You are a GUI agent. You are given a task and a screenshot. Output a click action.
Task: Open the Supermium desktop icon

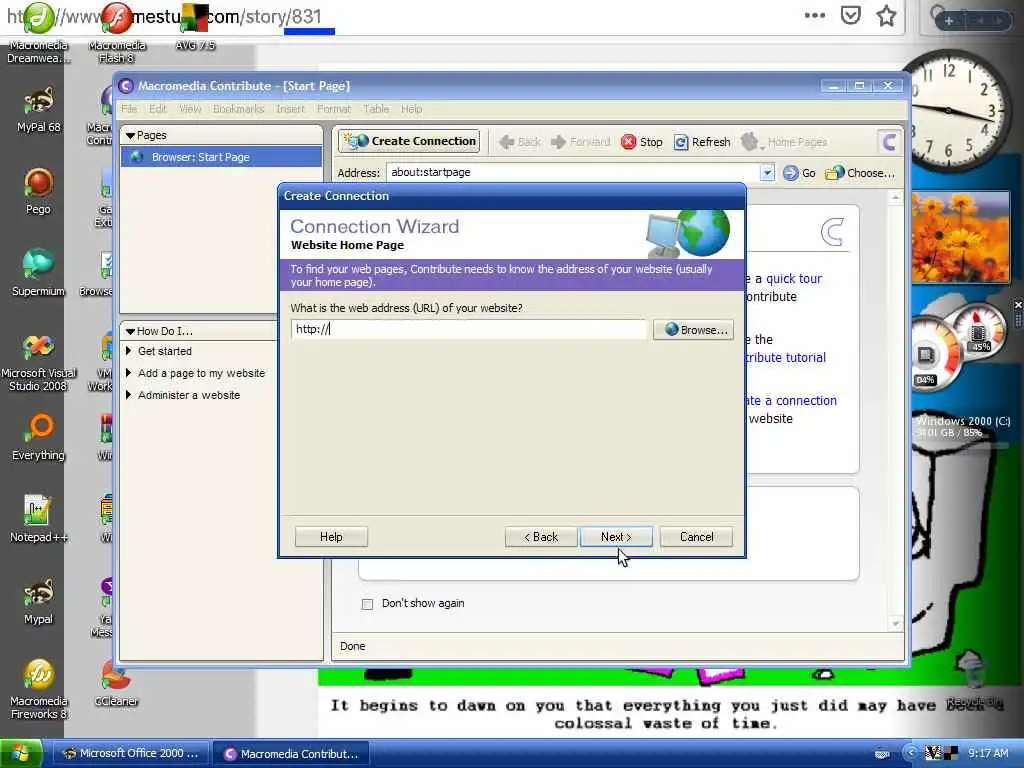(38, 274)
